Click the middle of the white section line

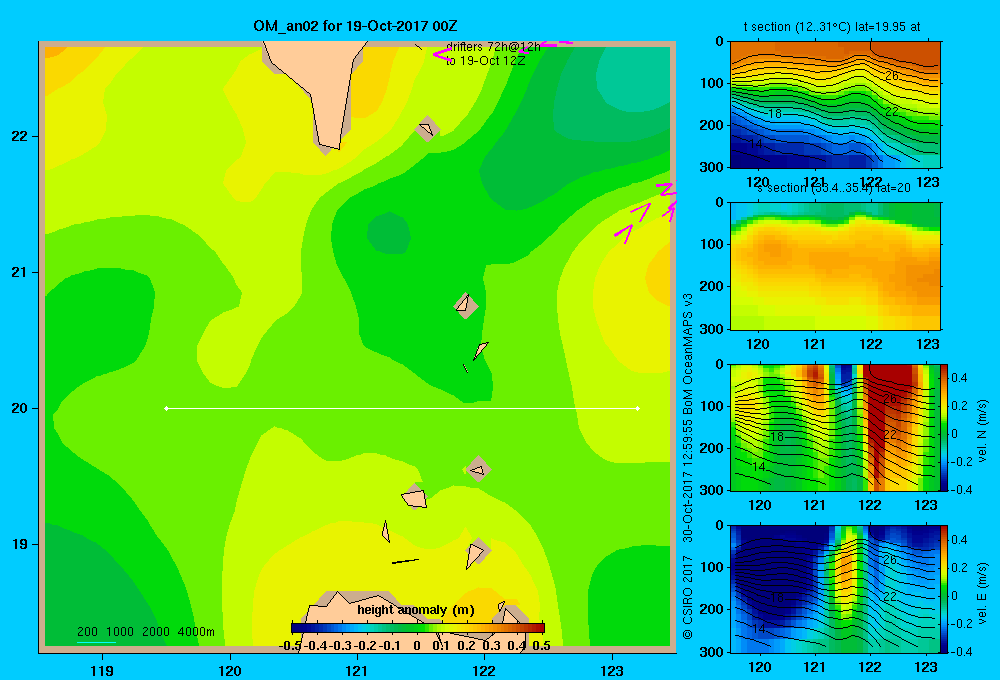coord(402,408)
